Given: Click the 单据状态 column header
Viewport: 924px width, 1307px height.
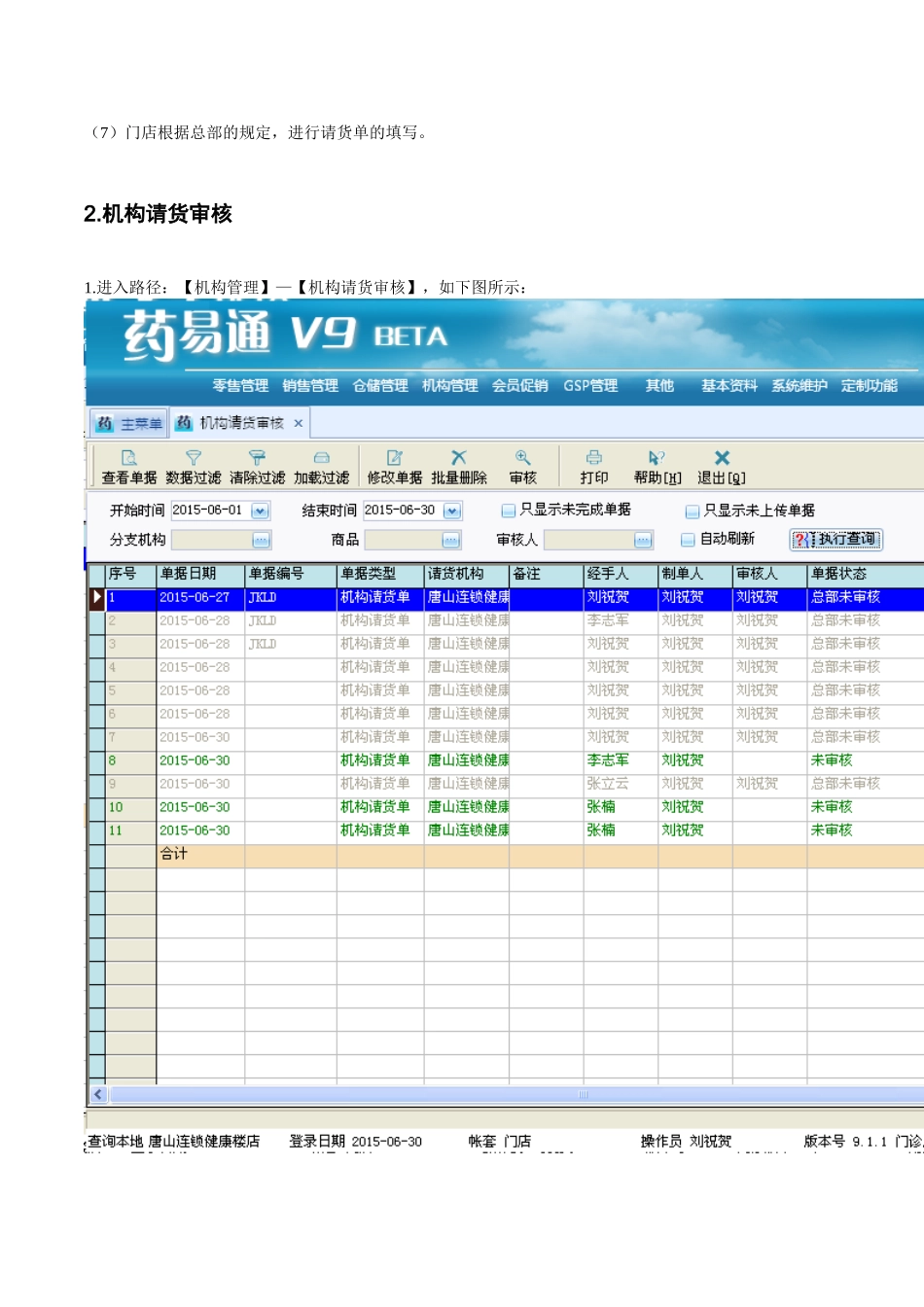Looking at the screenshot, I should 866,574.
